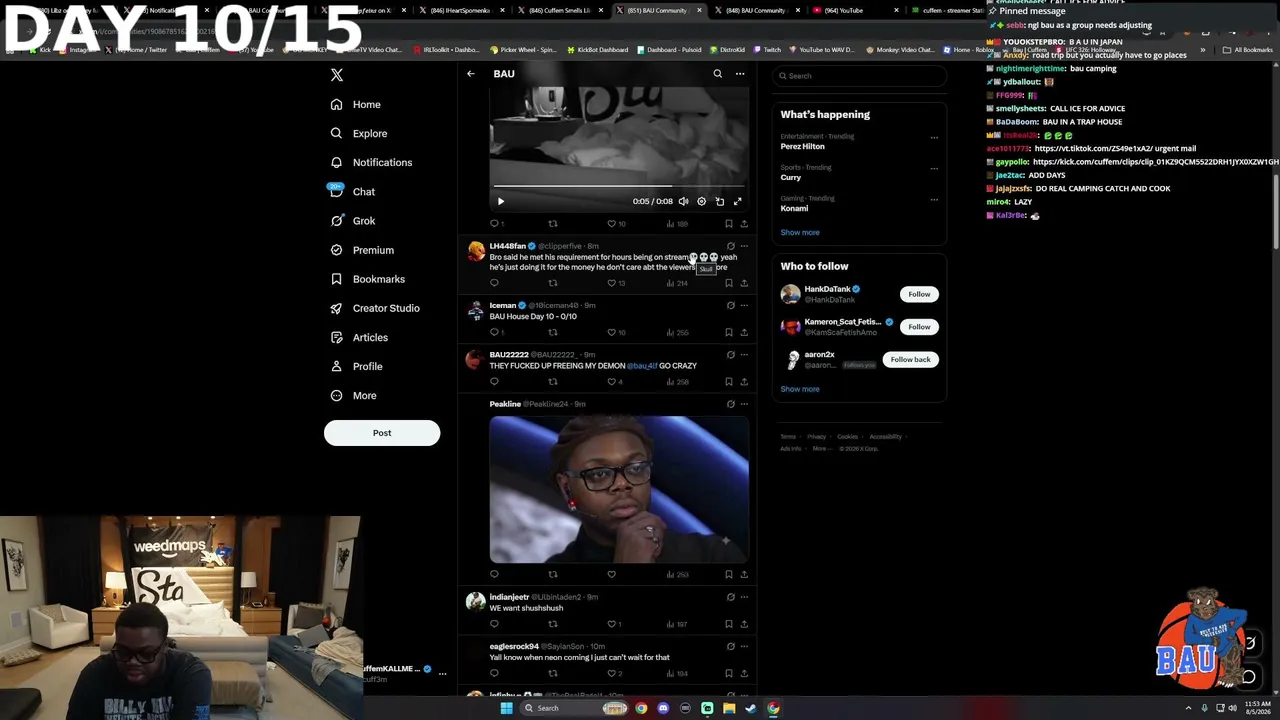Open more options on LH448fan's post
1280x720 pixels.
click(x=744, y=246)
